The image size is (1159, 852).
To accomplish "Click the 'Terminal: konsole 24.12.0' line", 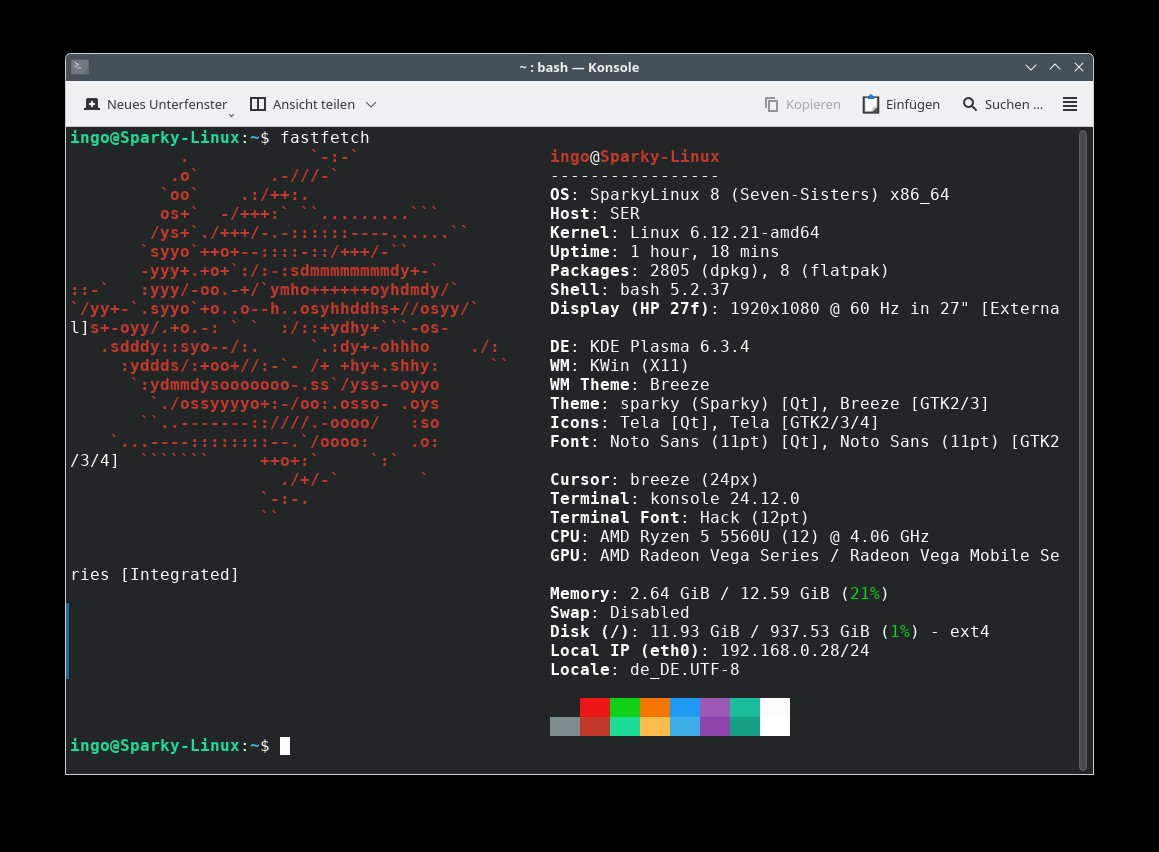I will coord(675,499).
